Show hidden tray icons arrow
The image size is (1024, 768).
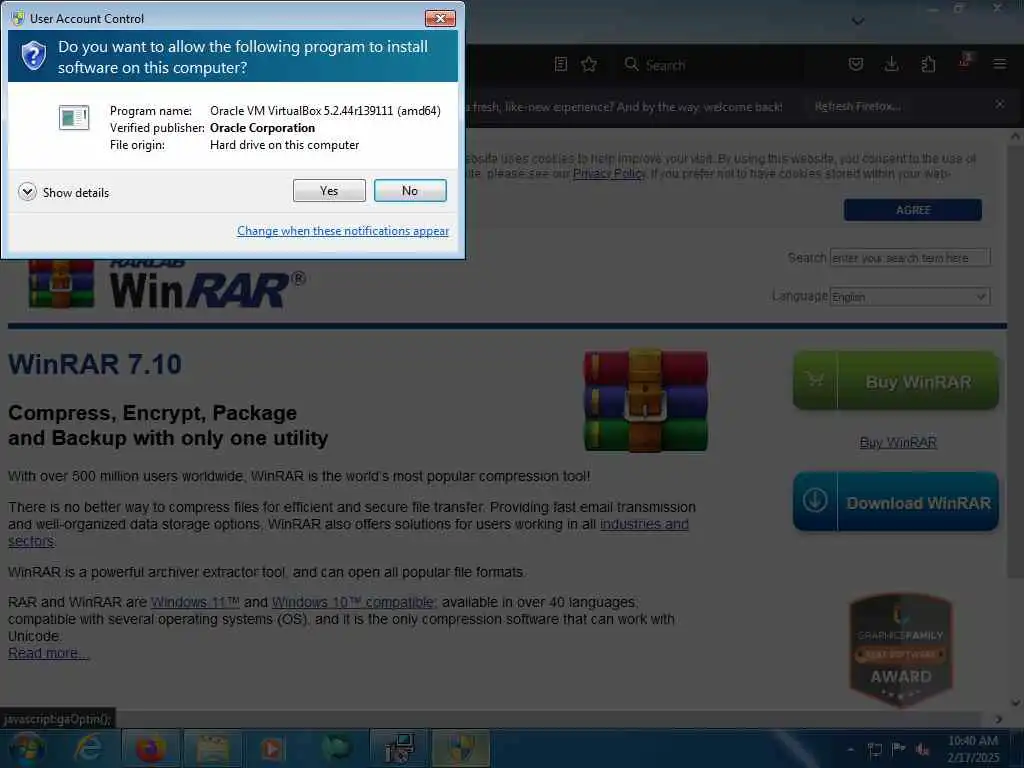(x=850, y=749)
